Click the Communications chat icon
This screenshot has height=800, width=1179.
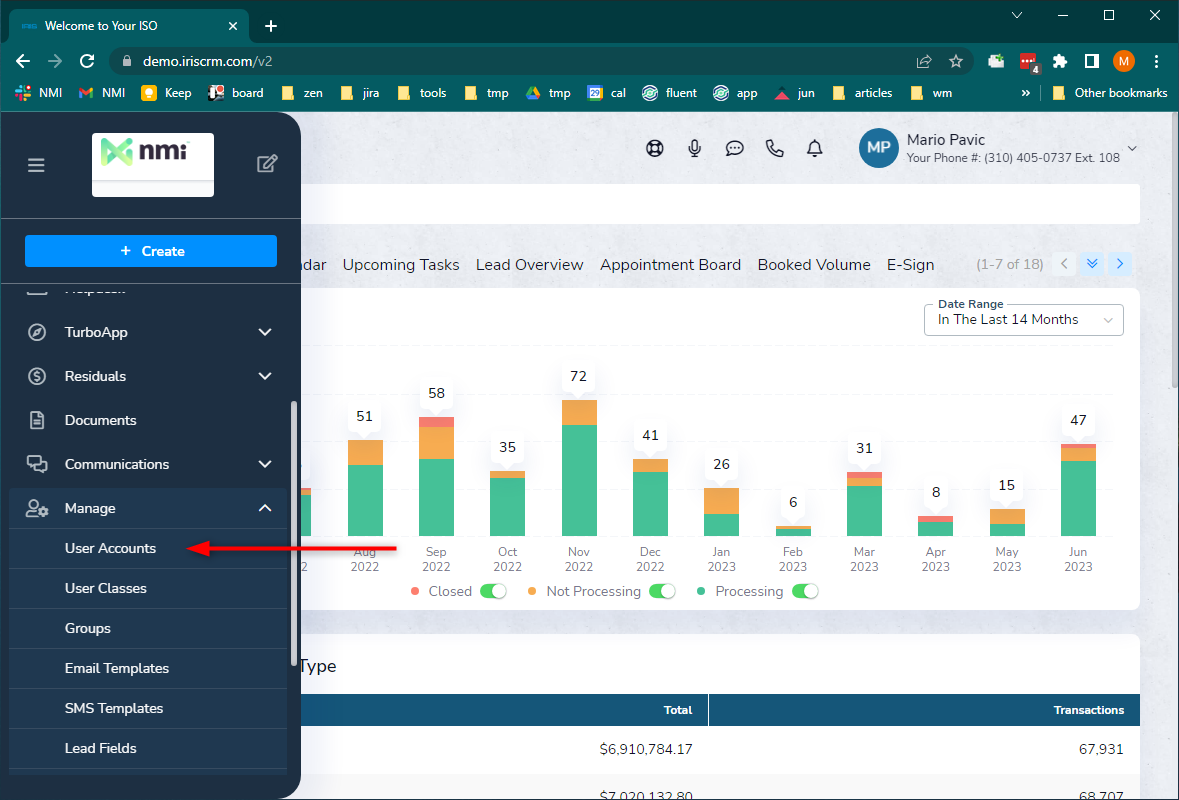click(x=37, y=464)
